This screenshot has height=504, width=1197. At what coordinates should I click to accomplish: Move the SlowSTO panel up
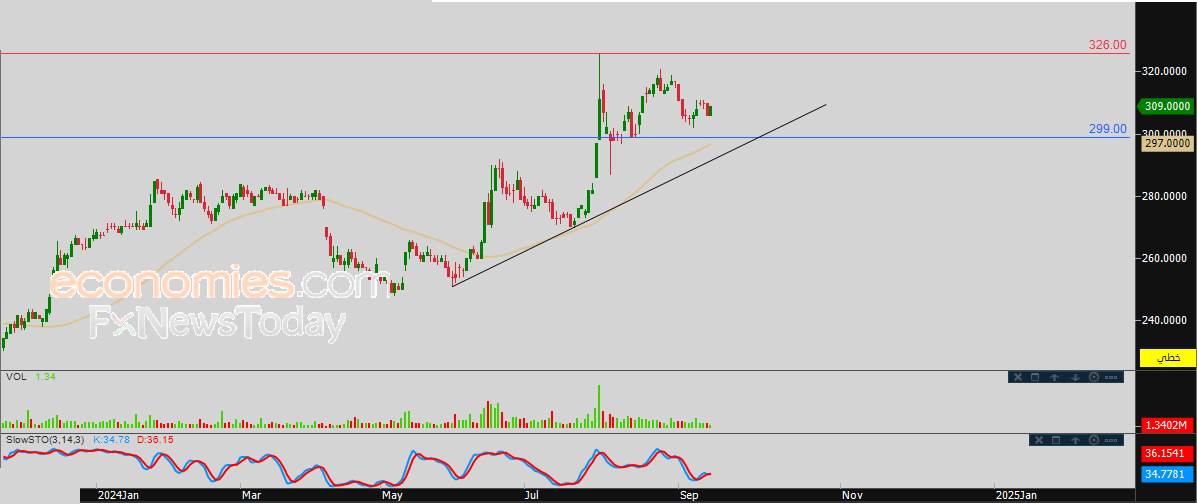[x=1075, y=440]
